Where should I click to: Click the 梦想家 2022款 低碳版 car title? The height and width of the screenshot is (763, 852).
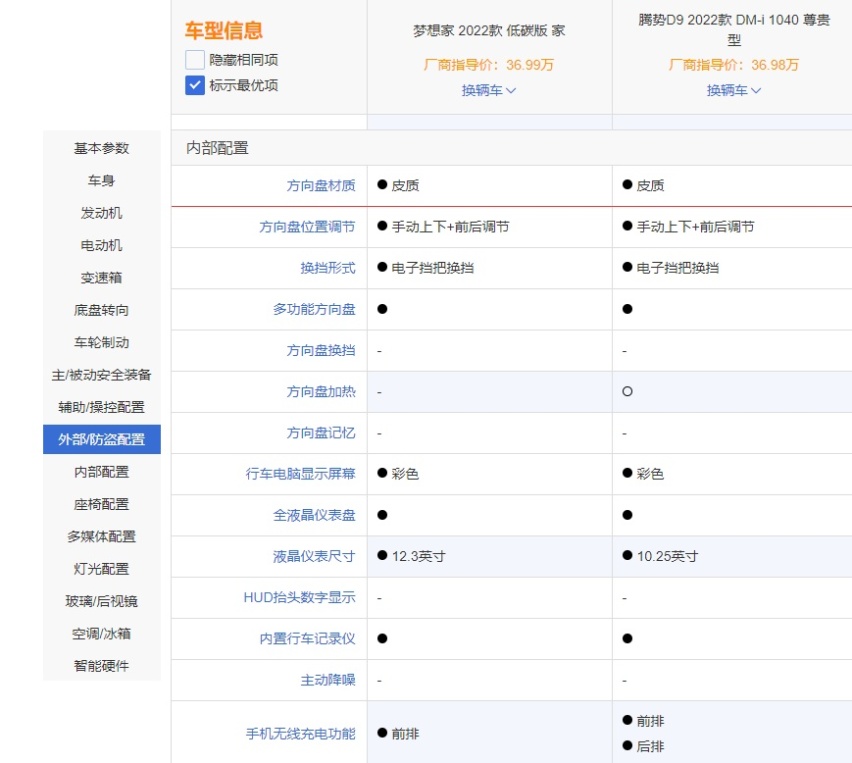488,31
